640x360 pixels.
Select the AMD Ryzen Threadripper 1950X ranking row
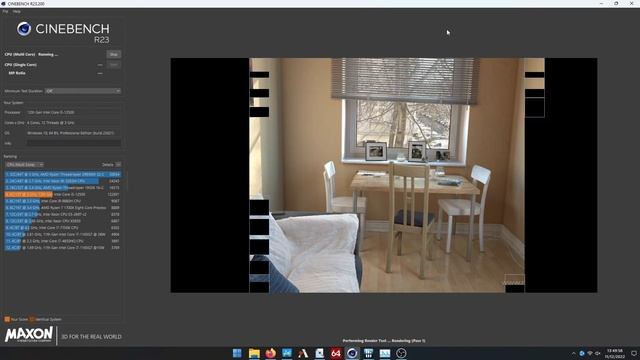[62, 188]
